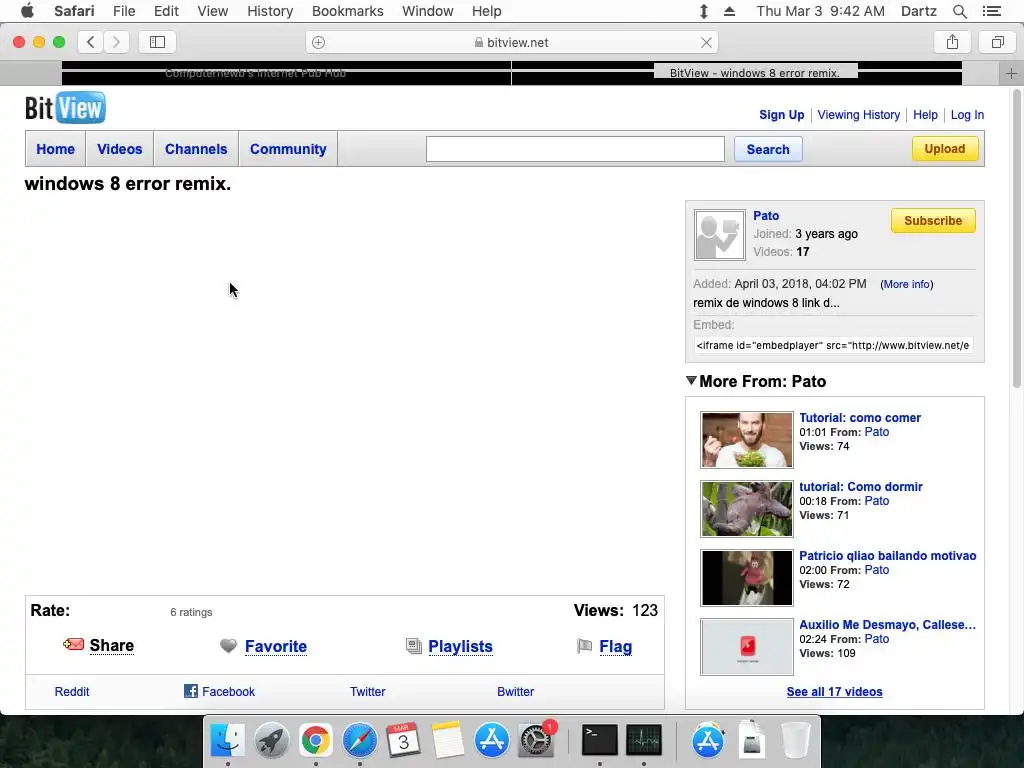Click the bitview.net address bar
The height and width of the screenshot is (768, 1024).
512,42
